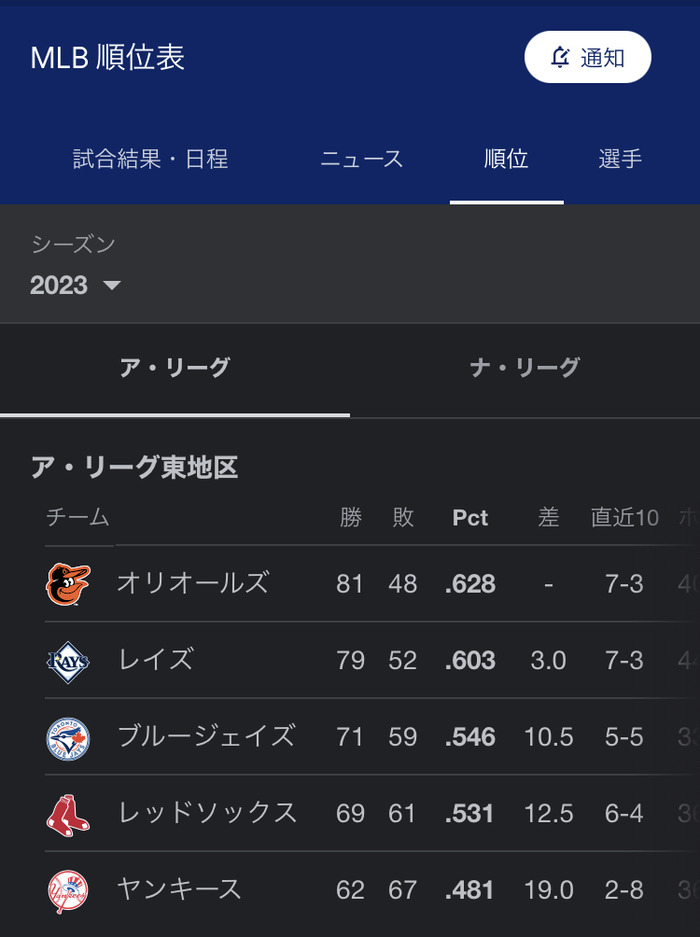Tap the 通知 notification button
Screen dimensions: 700x937
tap(588, 57)
